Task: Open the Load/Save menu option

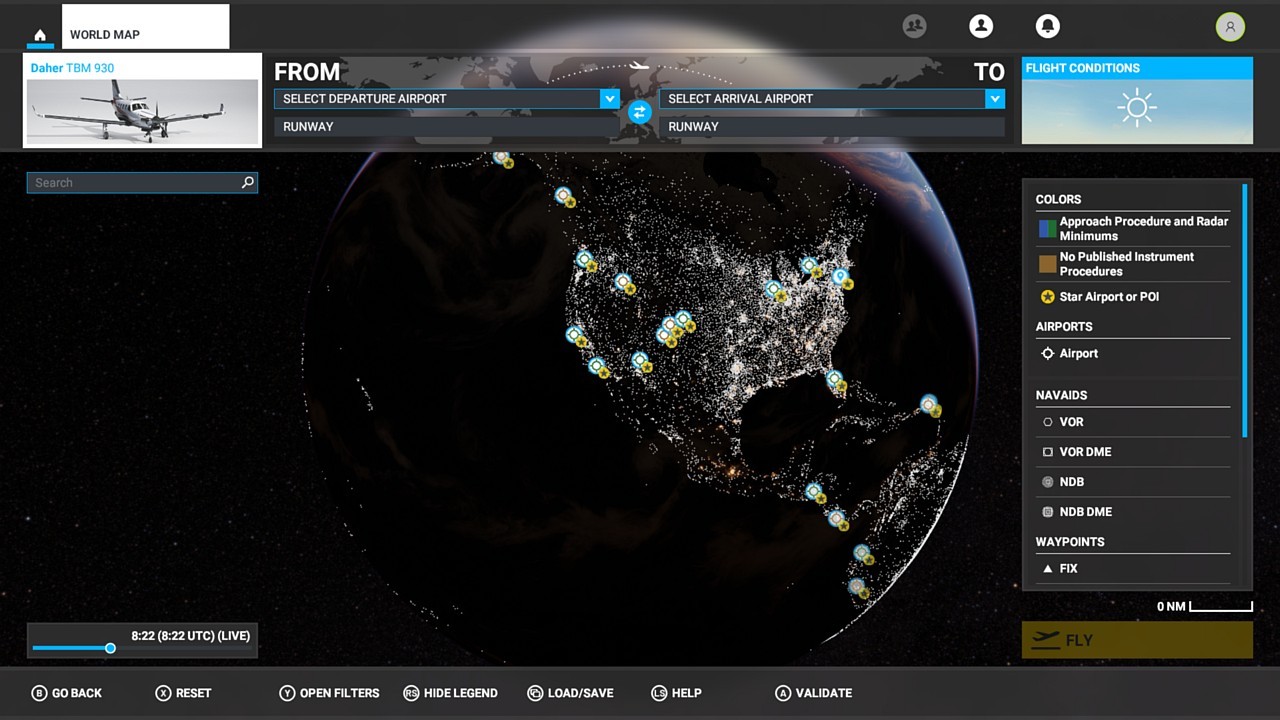Action: (x=570, y=693)
